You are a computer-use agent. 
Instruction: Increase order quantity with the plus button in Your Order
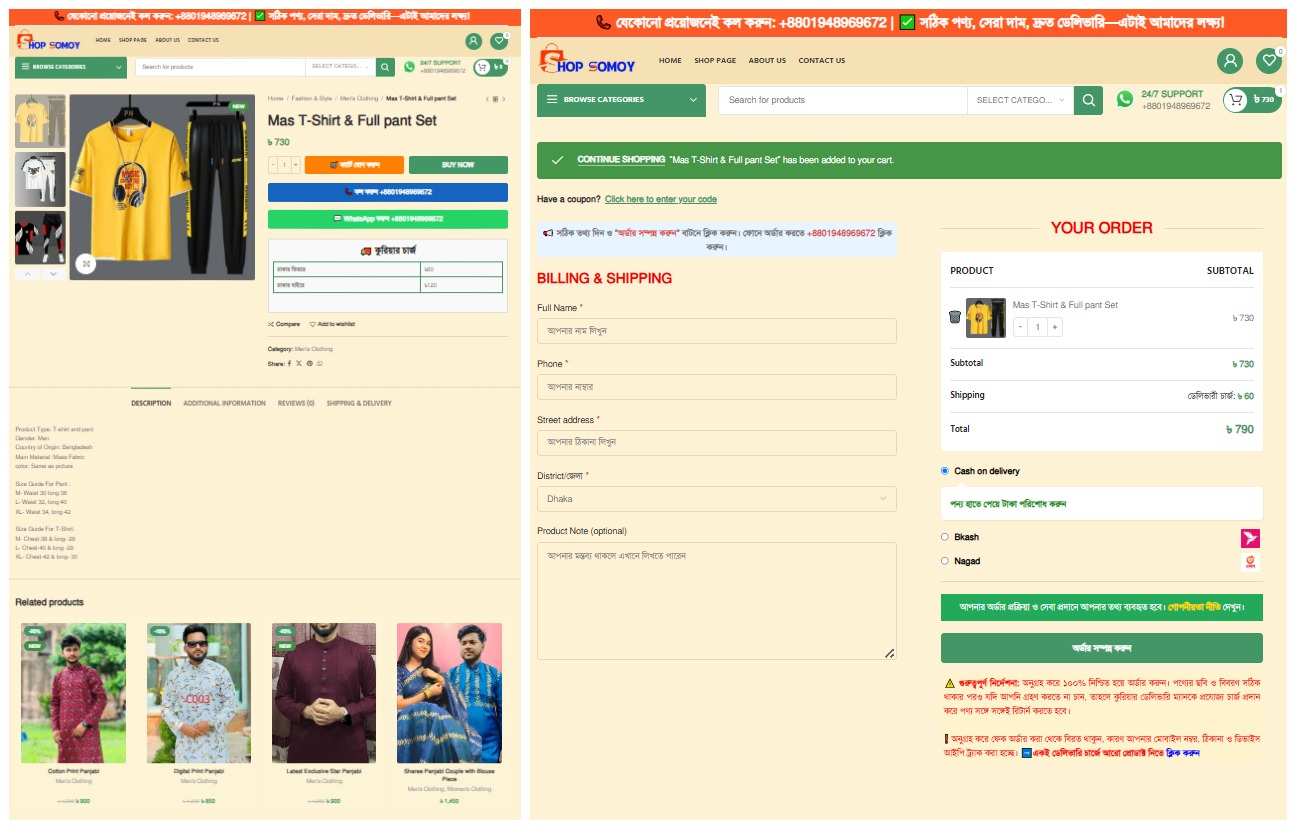point(1055,327)
